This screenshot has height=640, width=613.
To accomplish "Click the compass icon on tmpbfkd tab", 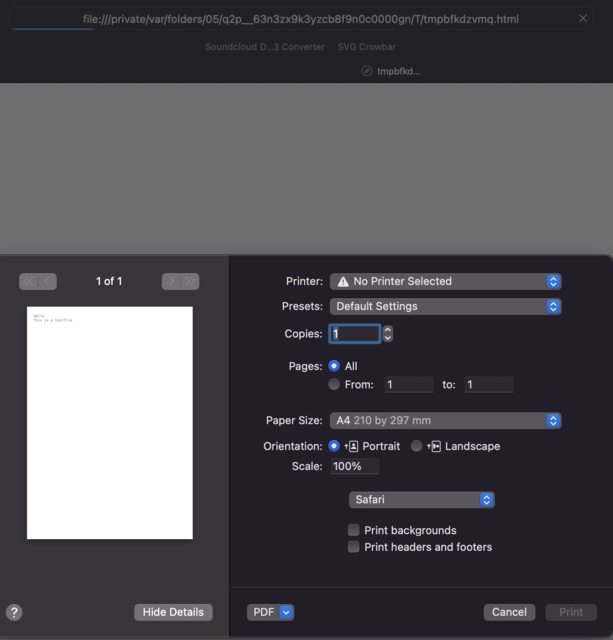I will 367,71.
